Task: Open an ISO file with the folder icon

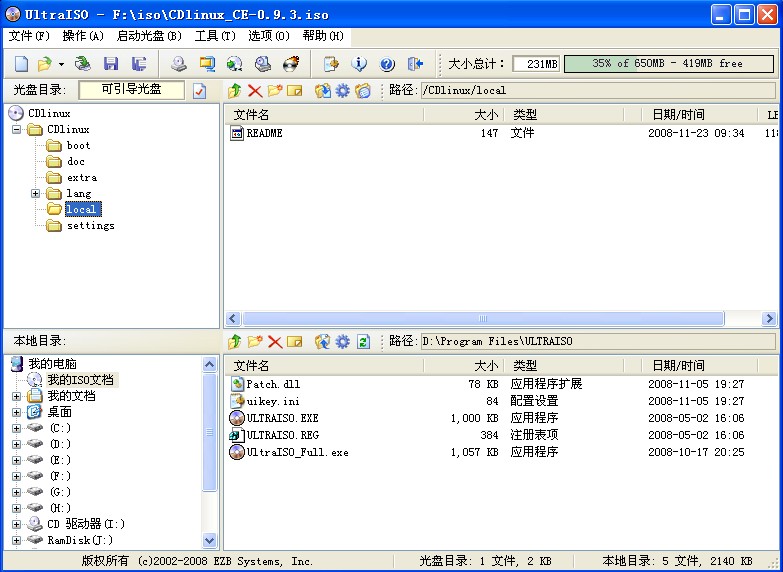Action: [x=45, y=64]
